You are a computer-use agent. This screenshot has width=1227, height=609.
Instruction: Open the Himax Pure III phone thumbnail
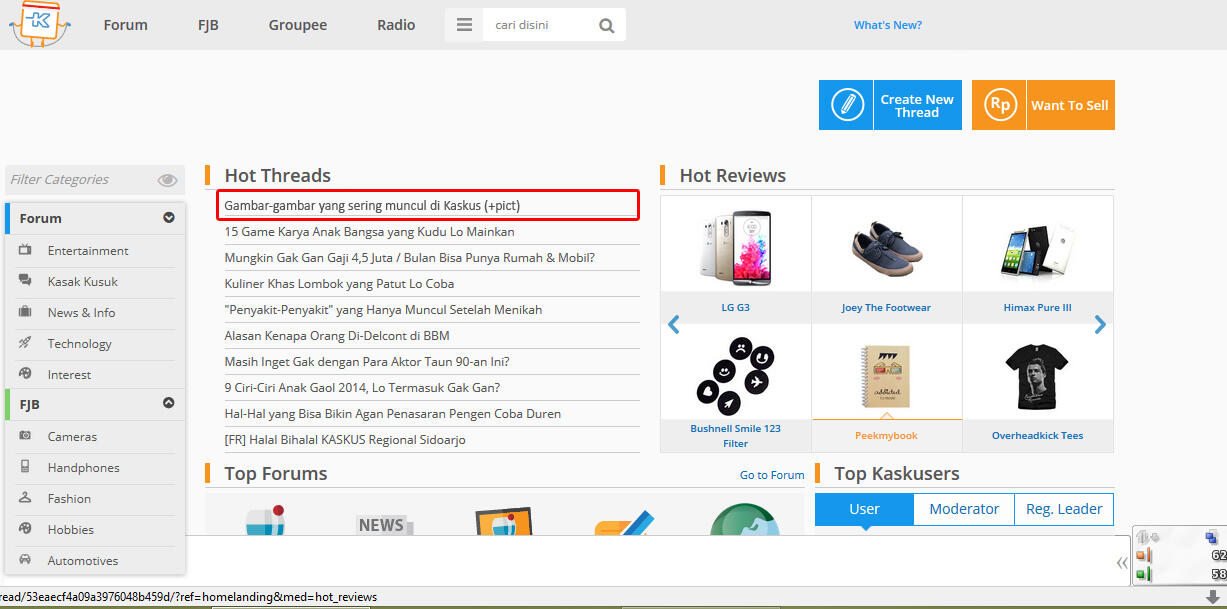click(x=1037, y=250)
